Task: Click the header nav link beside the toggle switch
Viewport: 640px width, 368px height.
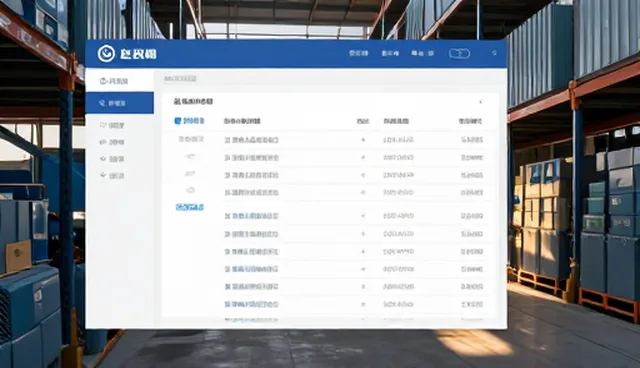Action: tap(422, 53)
